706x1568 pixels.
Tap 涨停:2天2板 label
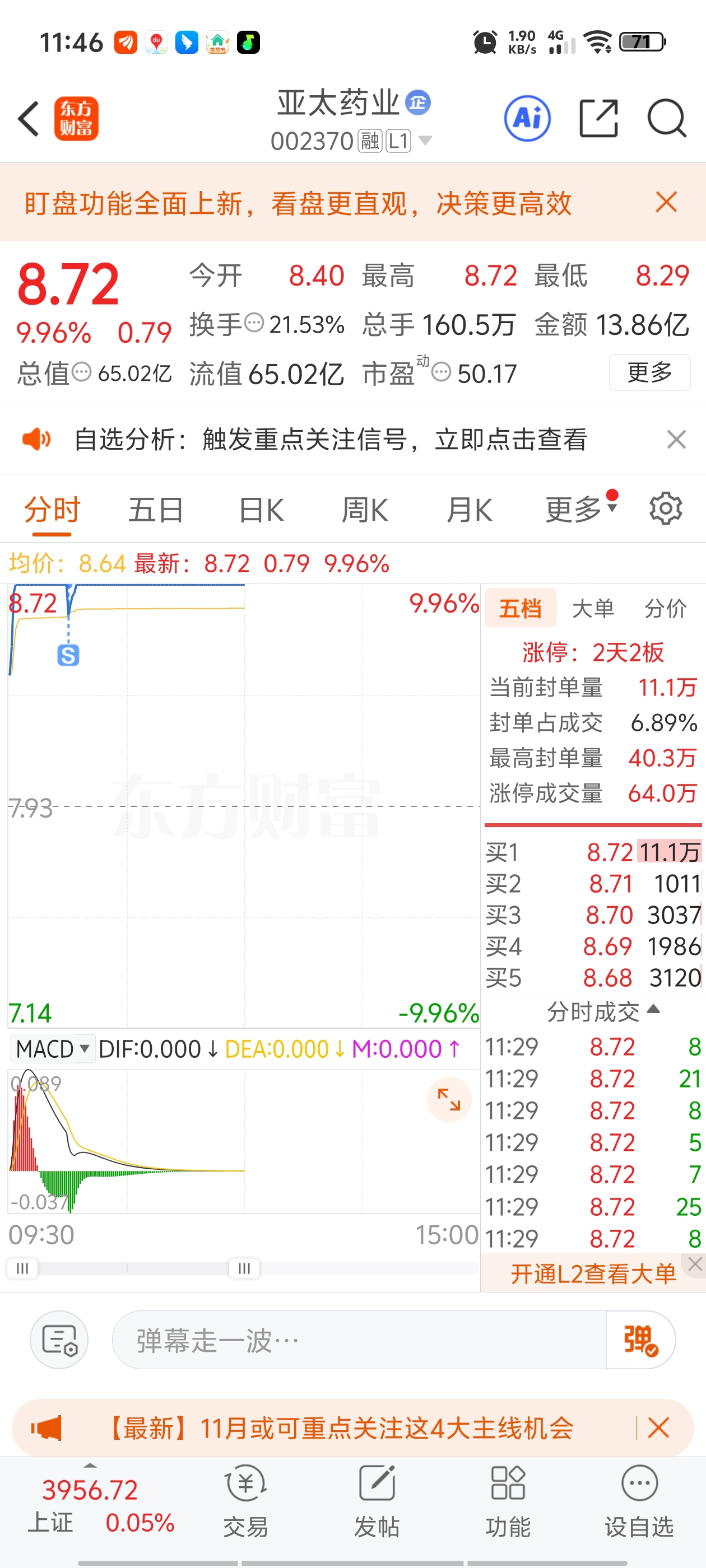coord(593,652)
